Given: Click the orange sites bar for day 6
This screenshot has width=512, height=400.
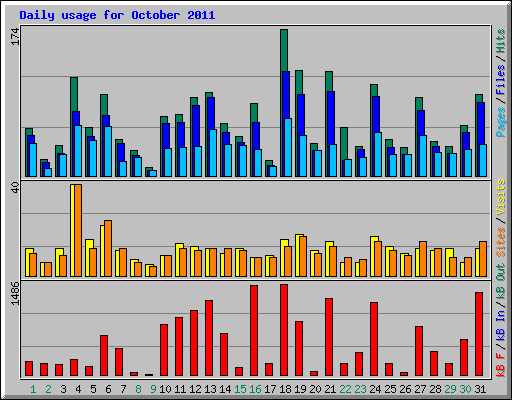Looking at the screenshot, I should (x=108, y=248).
